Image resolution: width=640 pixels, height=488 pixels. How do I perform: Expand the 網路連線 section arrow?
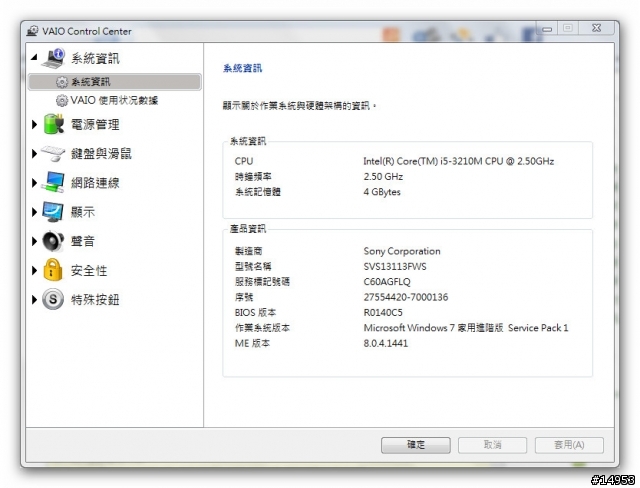pos(34,183)
